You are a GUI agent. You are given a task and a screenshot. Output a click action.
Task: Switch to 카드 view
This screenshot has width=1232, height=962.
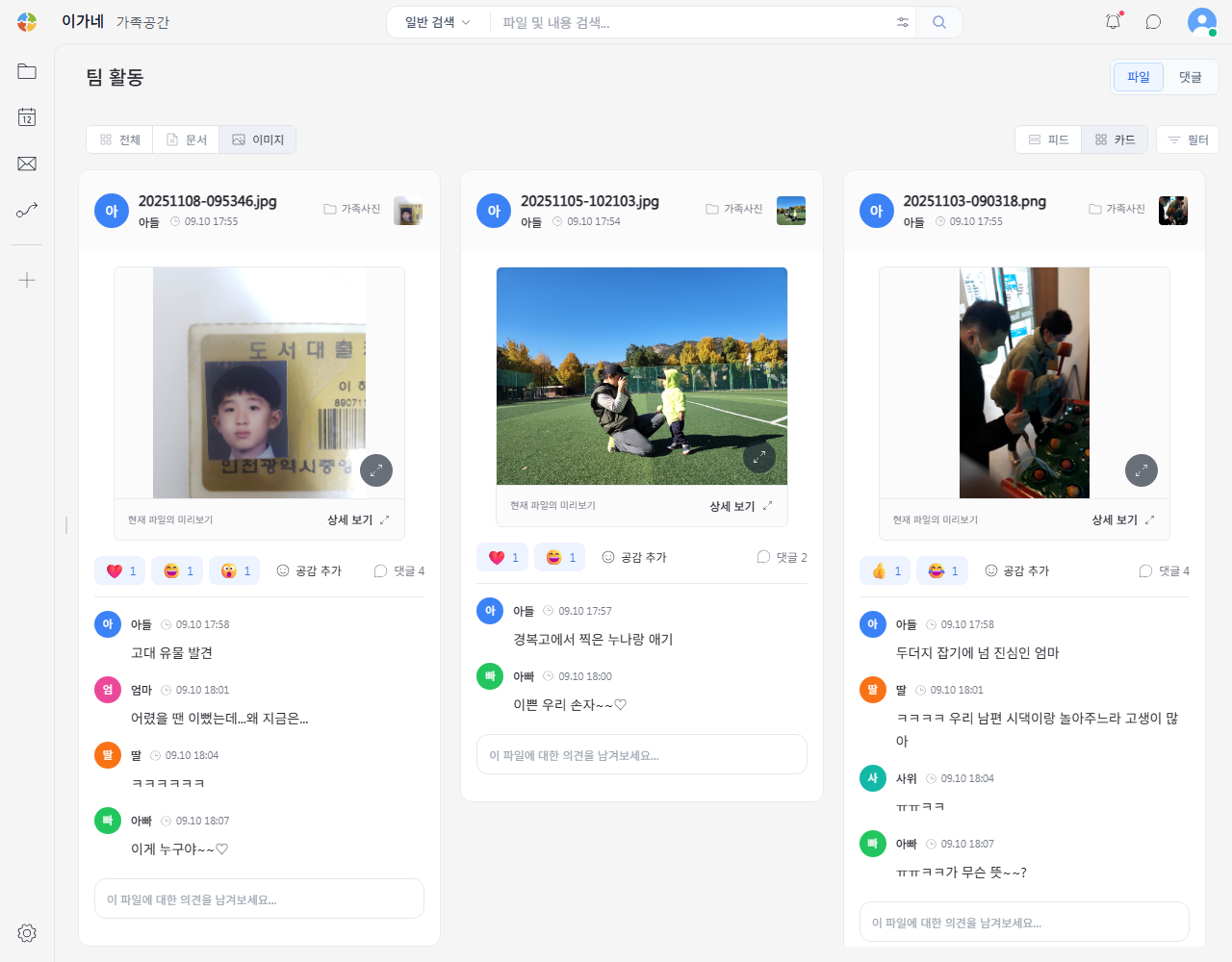click(1115, 139)
